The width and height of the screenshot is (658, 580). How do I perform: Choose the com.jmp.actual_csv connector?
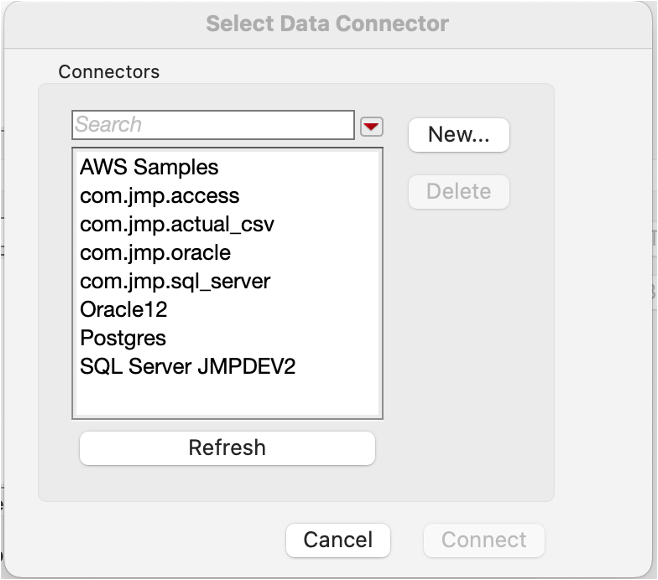click(227, 224)
